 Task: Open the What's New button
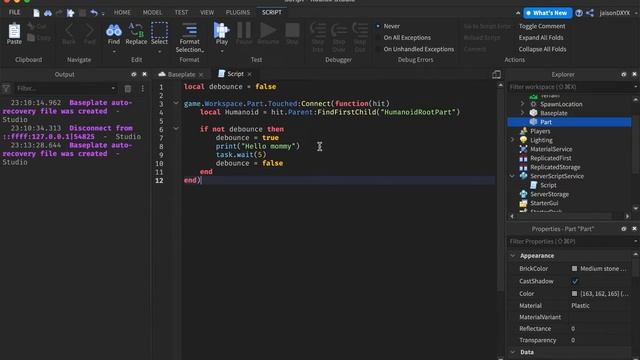click(x=547, y=13)
